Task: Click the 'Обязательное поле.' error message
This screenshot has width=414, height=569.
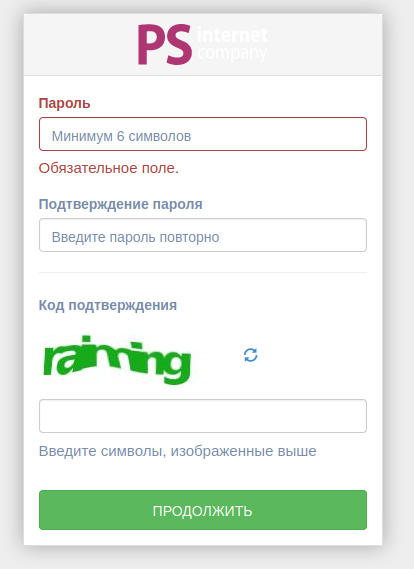Action: coord(108,168)
